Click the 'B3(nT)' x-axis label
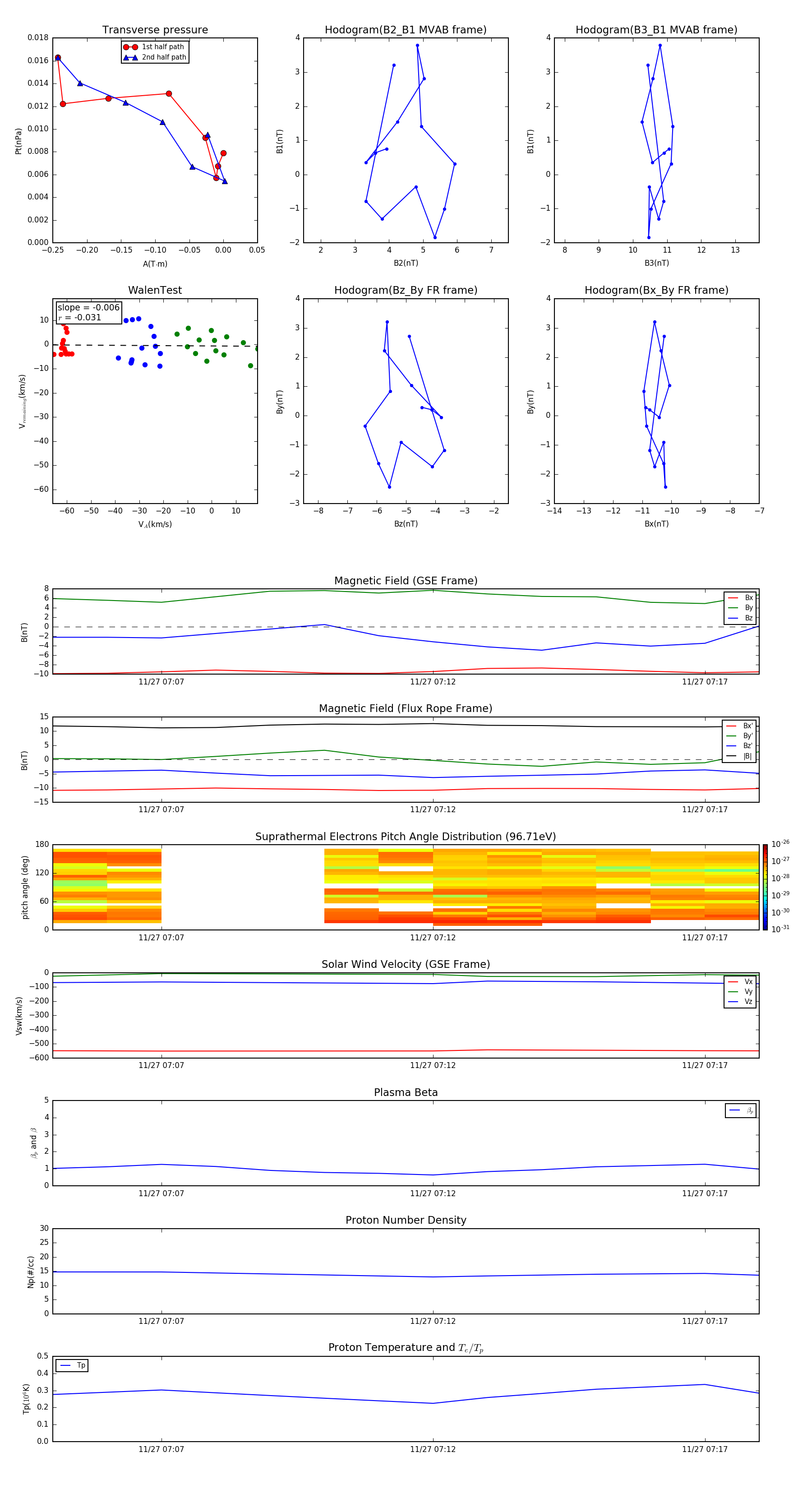Screen dimensions: 812x1489 (x=656, y=263)
